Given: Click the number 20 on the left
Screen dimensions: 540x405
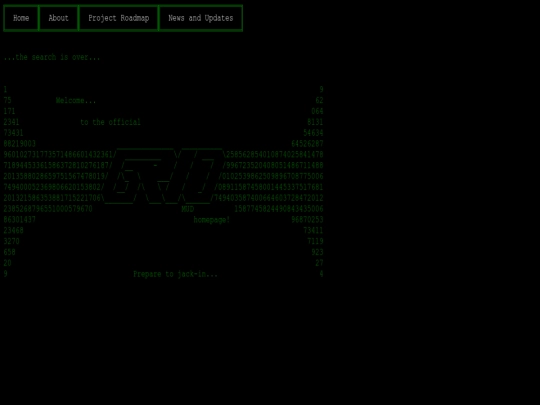Looking at the screenshot, I should point(8,263).
